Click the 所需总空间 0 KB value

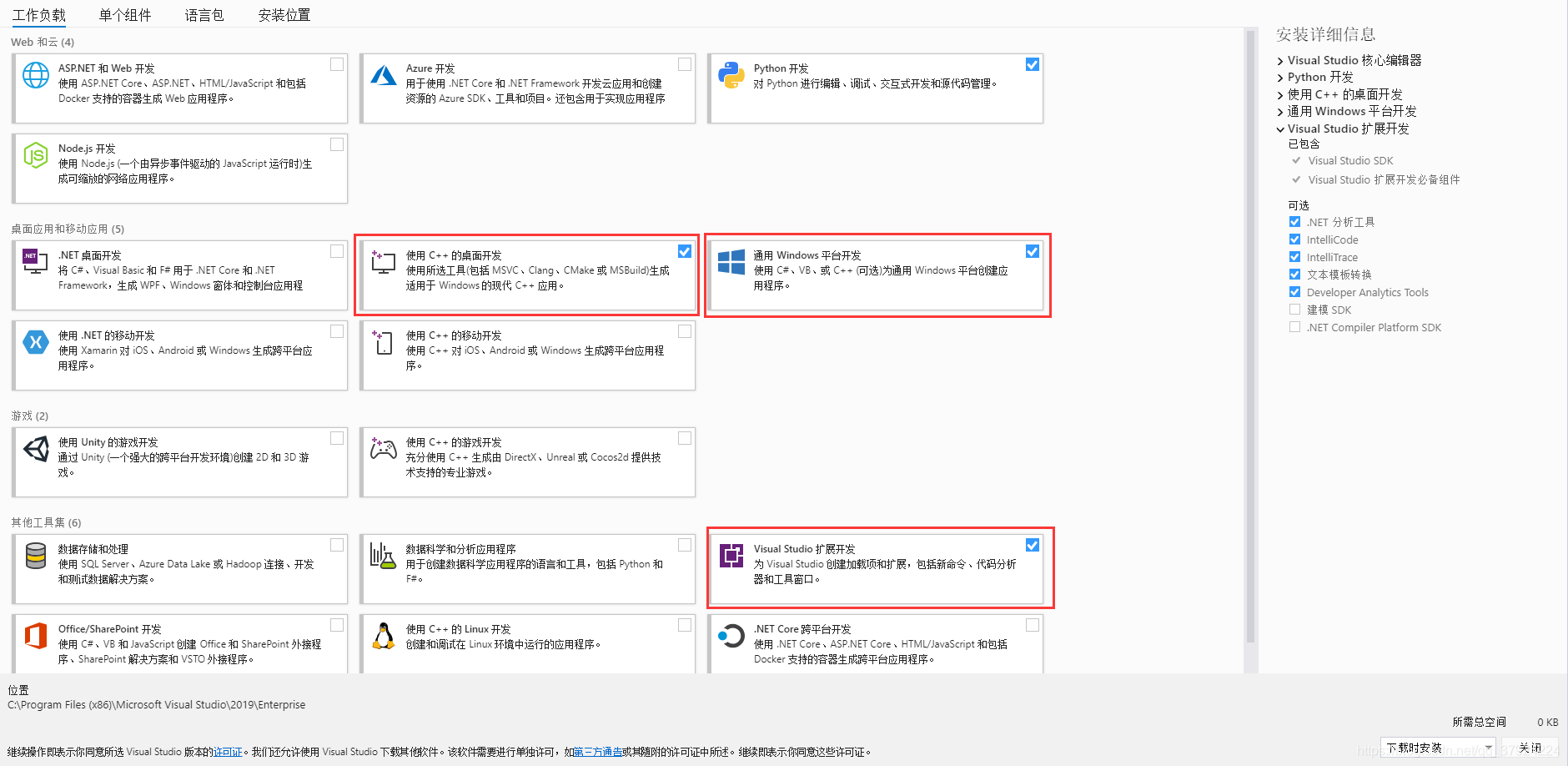click(1547, 722)
